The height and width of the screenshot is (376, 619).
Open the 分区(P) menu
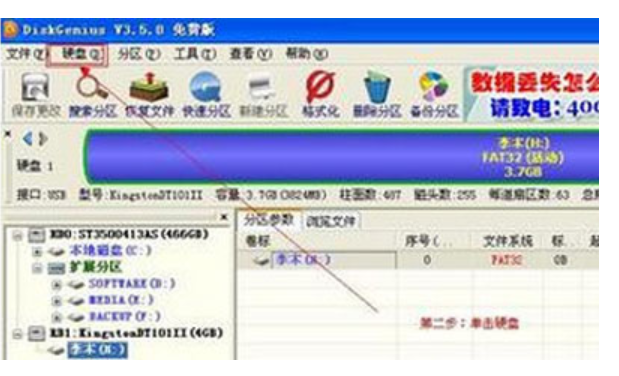(x=139, y=54)
